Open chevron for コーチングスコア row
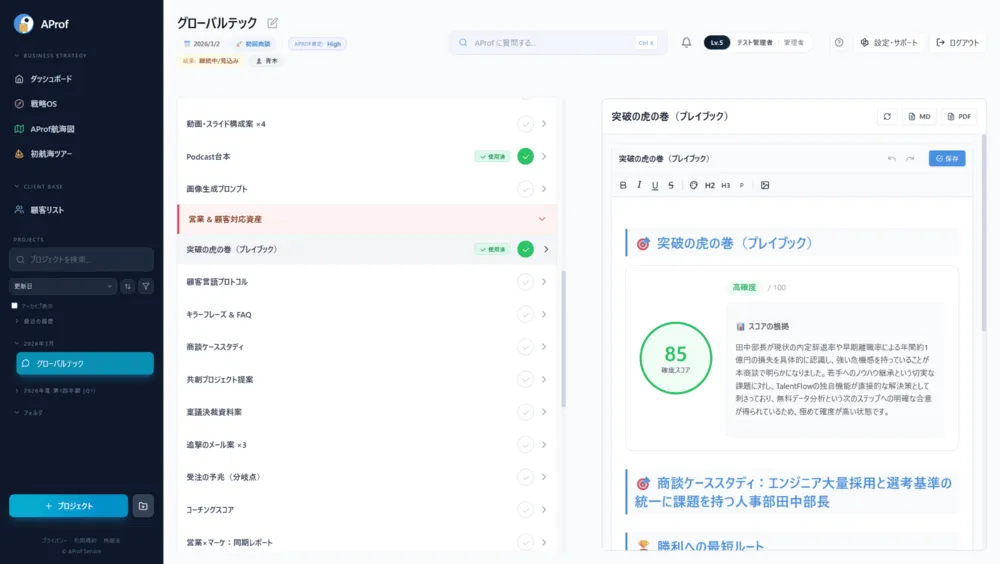The image size is (1000, 564). tap(544, 510)
